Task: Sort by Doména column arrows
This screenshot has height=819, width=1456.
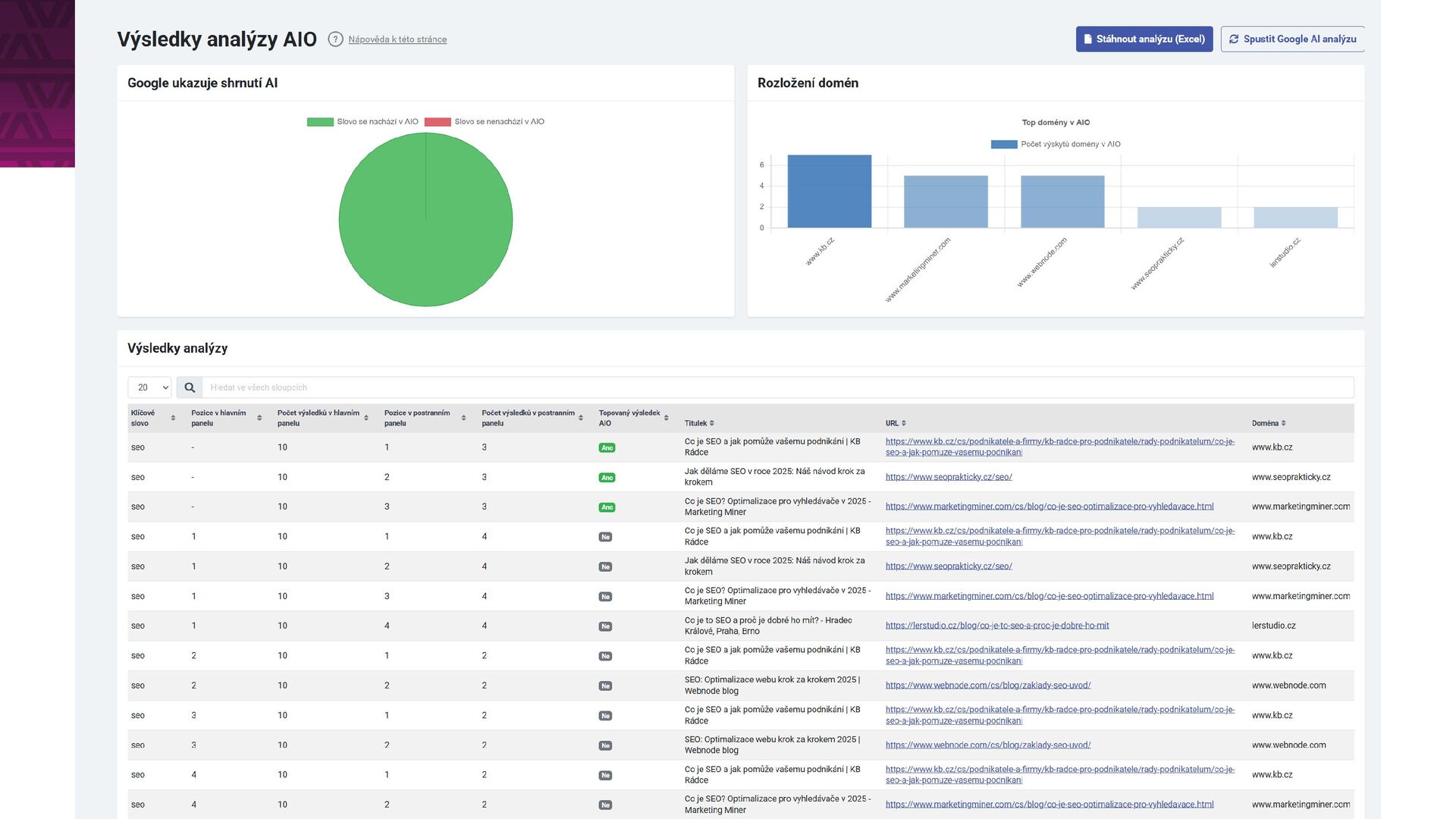Action: click(x=1283, y=423)
